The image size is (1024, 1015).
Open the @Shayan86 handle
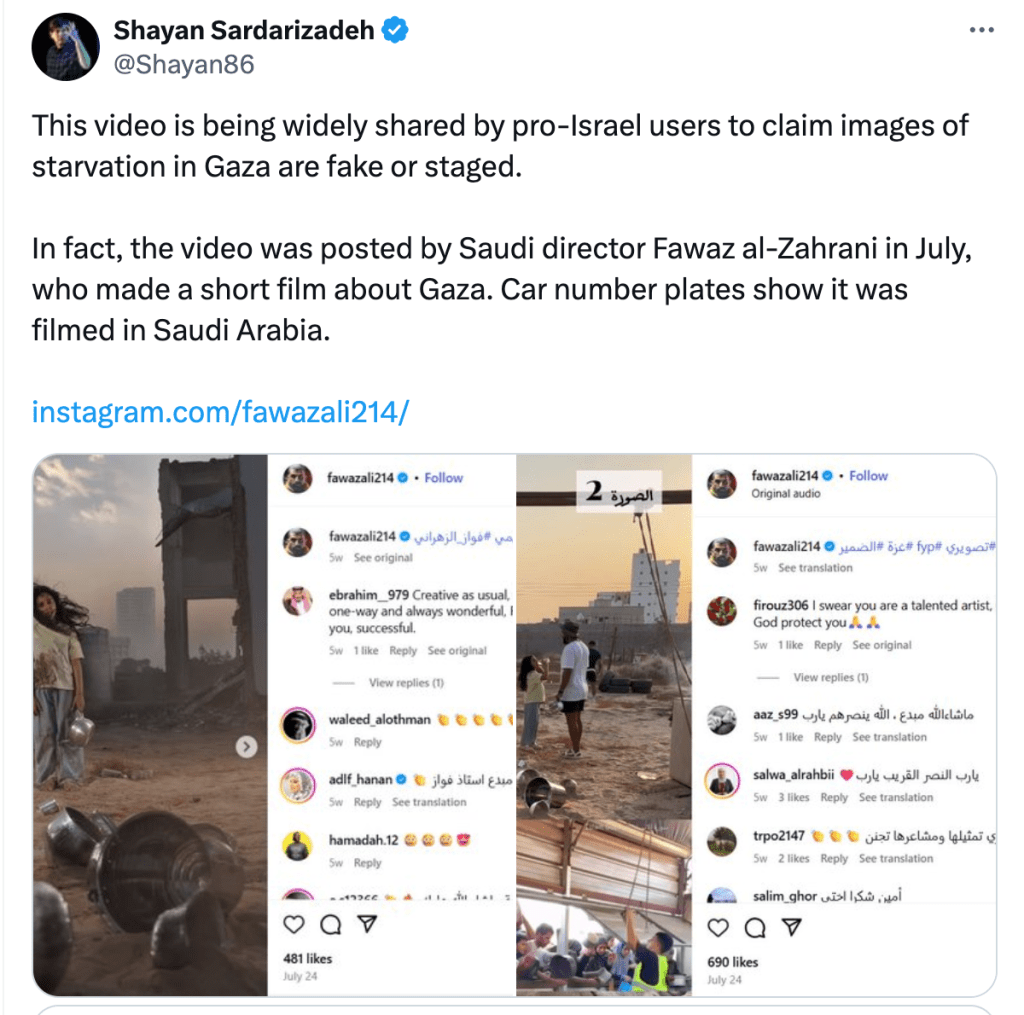tap(184, 65)
